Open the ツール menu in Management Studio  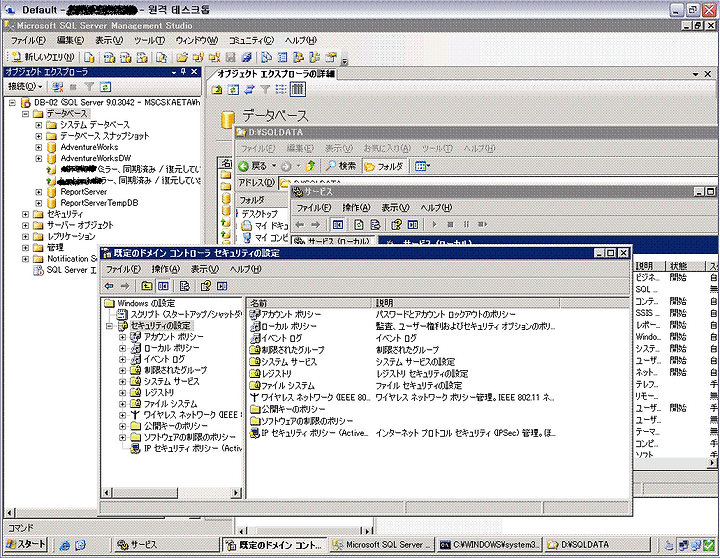click(149, 40)
